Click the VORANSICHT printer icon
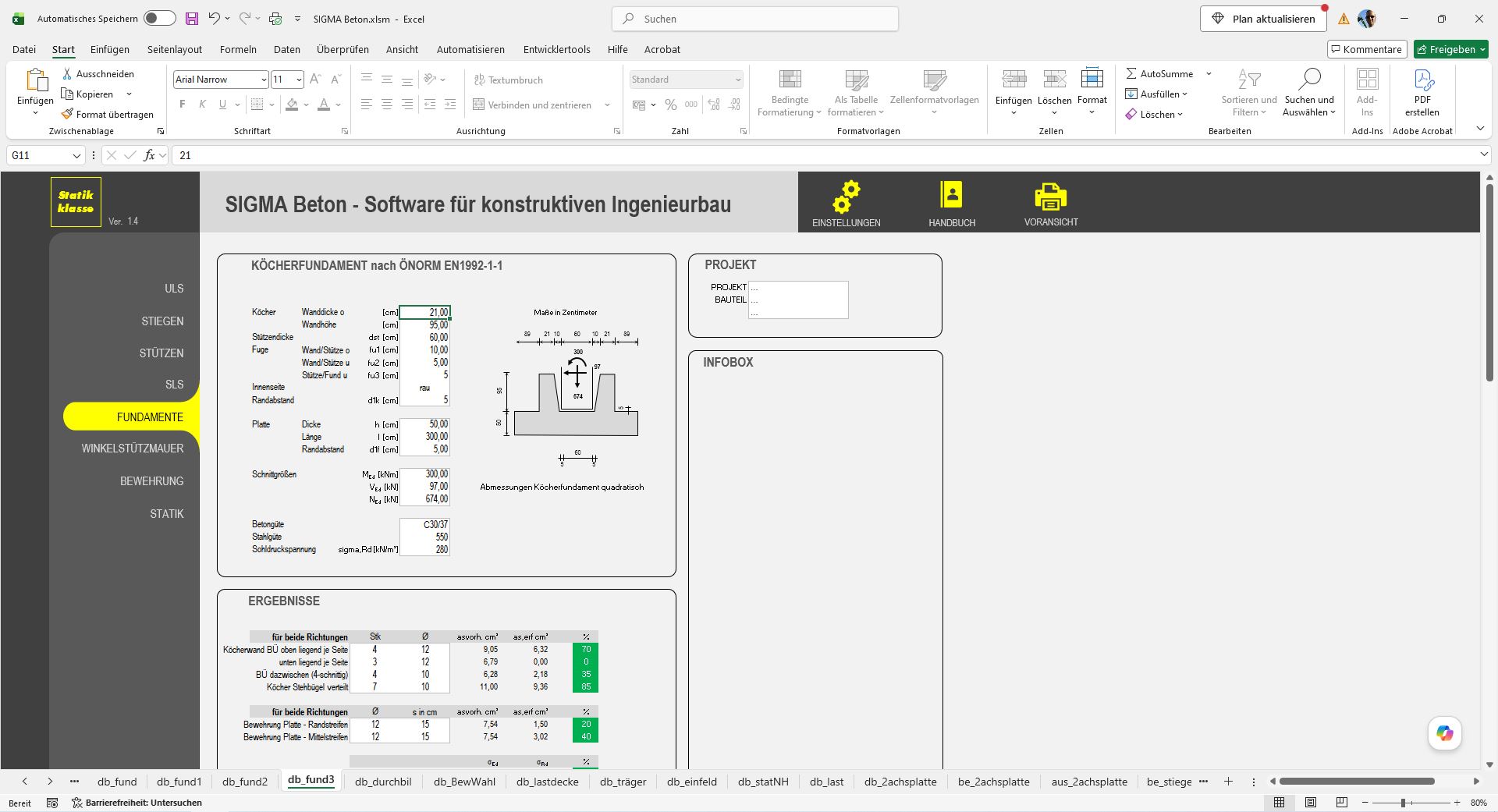 pos(1050,197)
